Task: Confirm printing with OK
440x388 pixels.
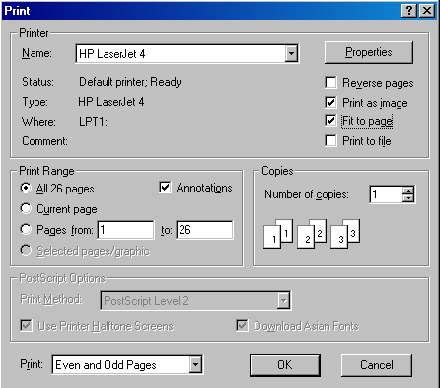Action: click(x=285, y=365)
